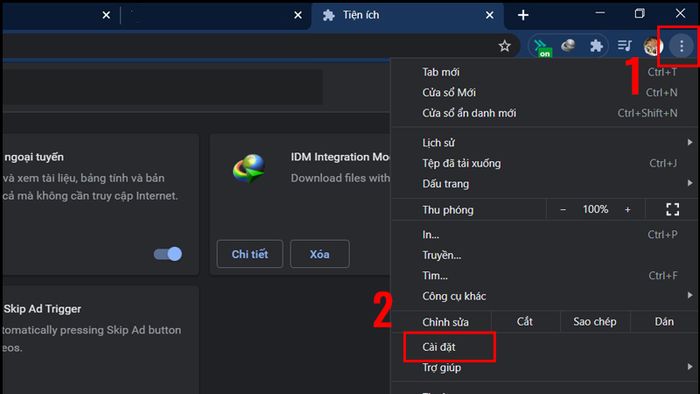The height and width of the screenshot is (394, 700).
Task: Enter fullscreen mode from zoom row
Action: click(x=672, y=209)
